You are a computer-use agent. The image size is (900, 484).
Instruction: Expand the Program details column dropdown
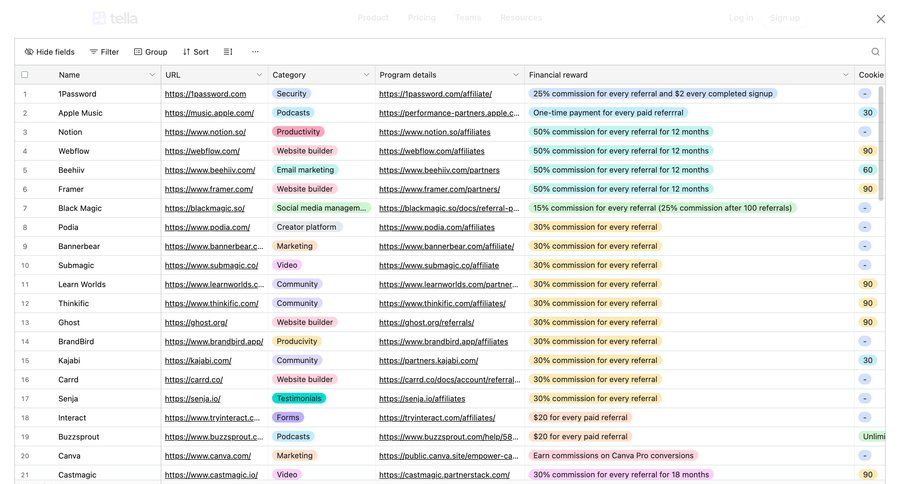click(515, 75)
